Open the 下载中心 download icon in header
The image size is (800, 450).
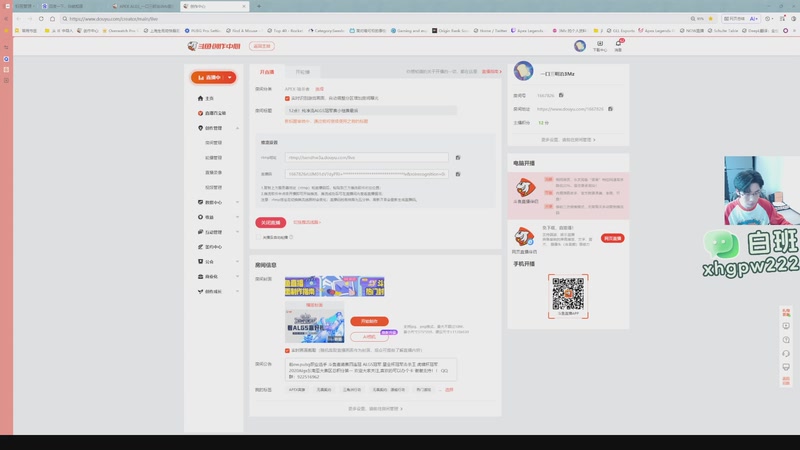pos(599,46)
